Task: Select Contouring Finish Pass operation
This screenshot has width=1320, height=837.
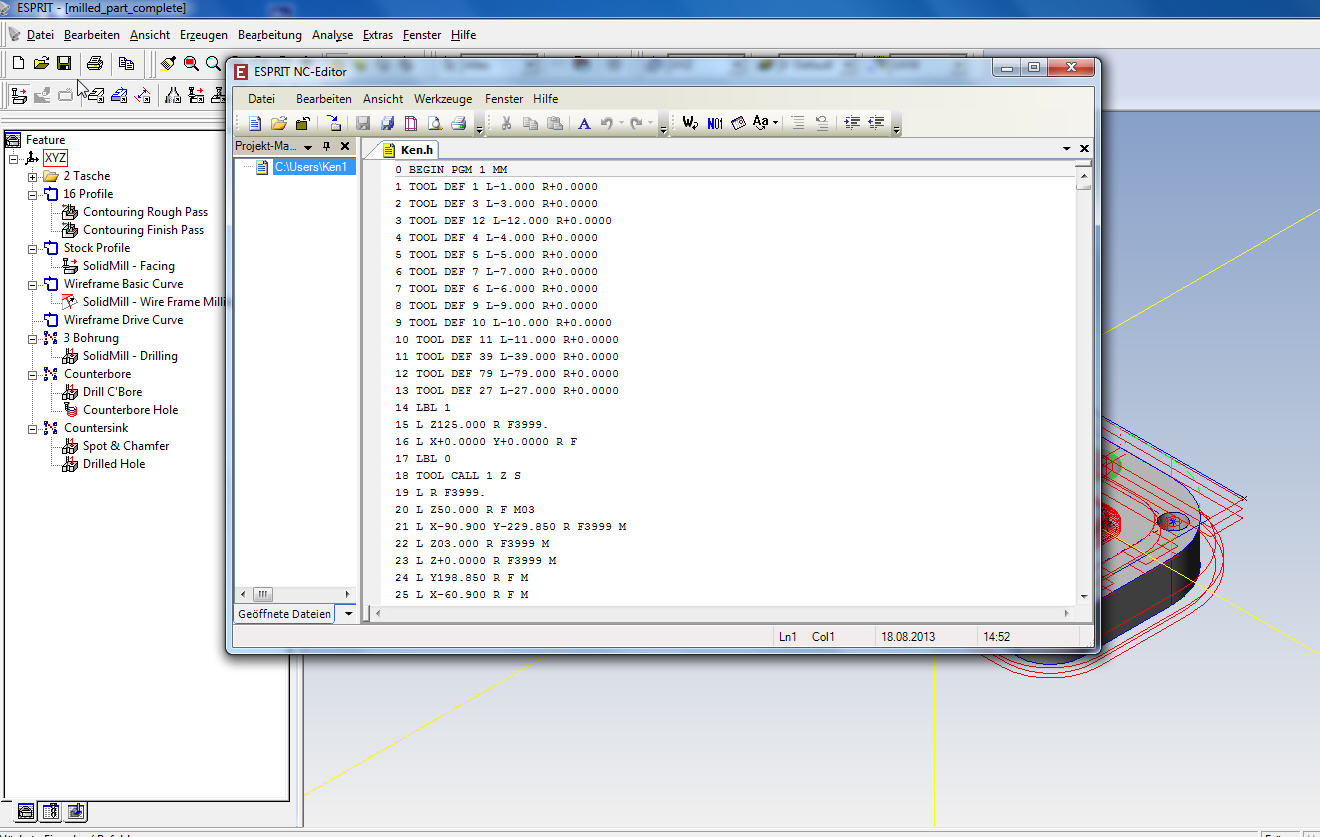Action: [x=143, y=230]
